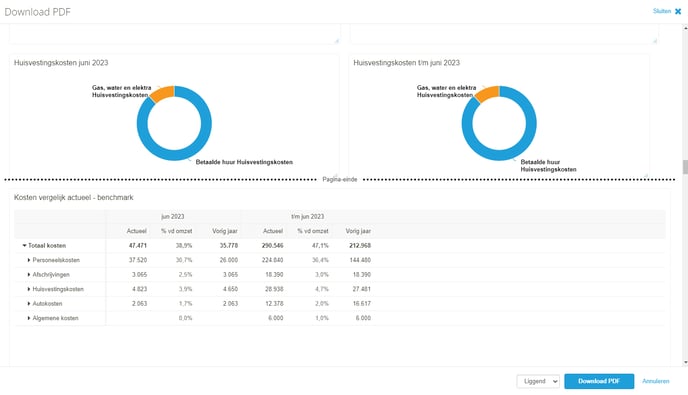Expand the Personeelskosten row
The width and height of the screenshot is (688, 395).
coord(29,260)
